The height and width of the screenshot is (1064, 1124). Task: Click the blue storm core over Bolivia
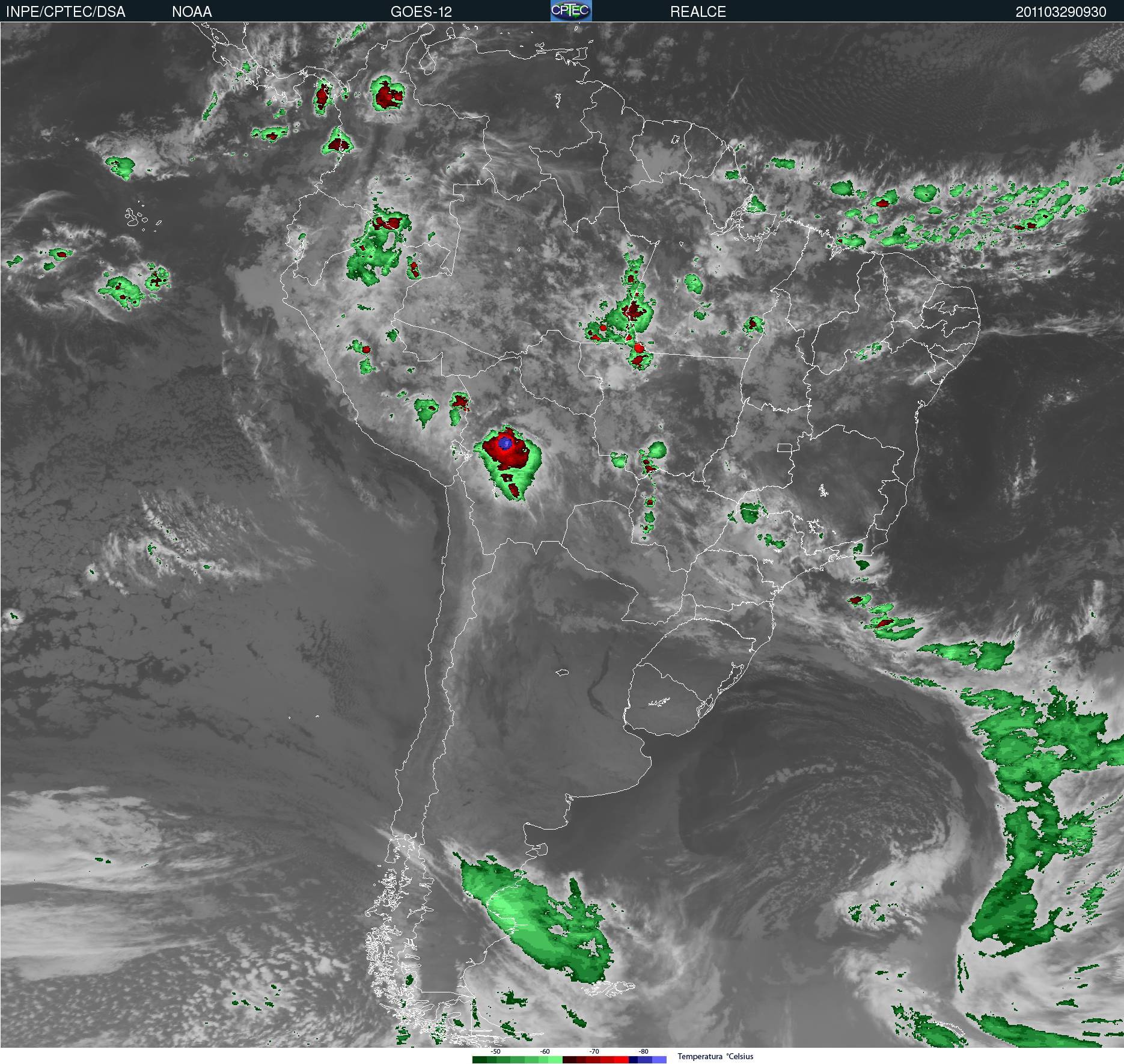(x=505, y=444)
